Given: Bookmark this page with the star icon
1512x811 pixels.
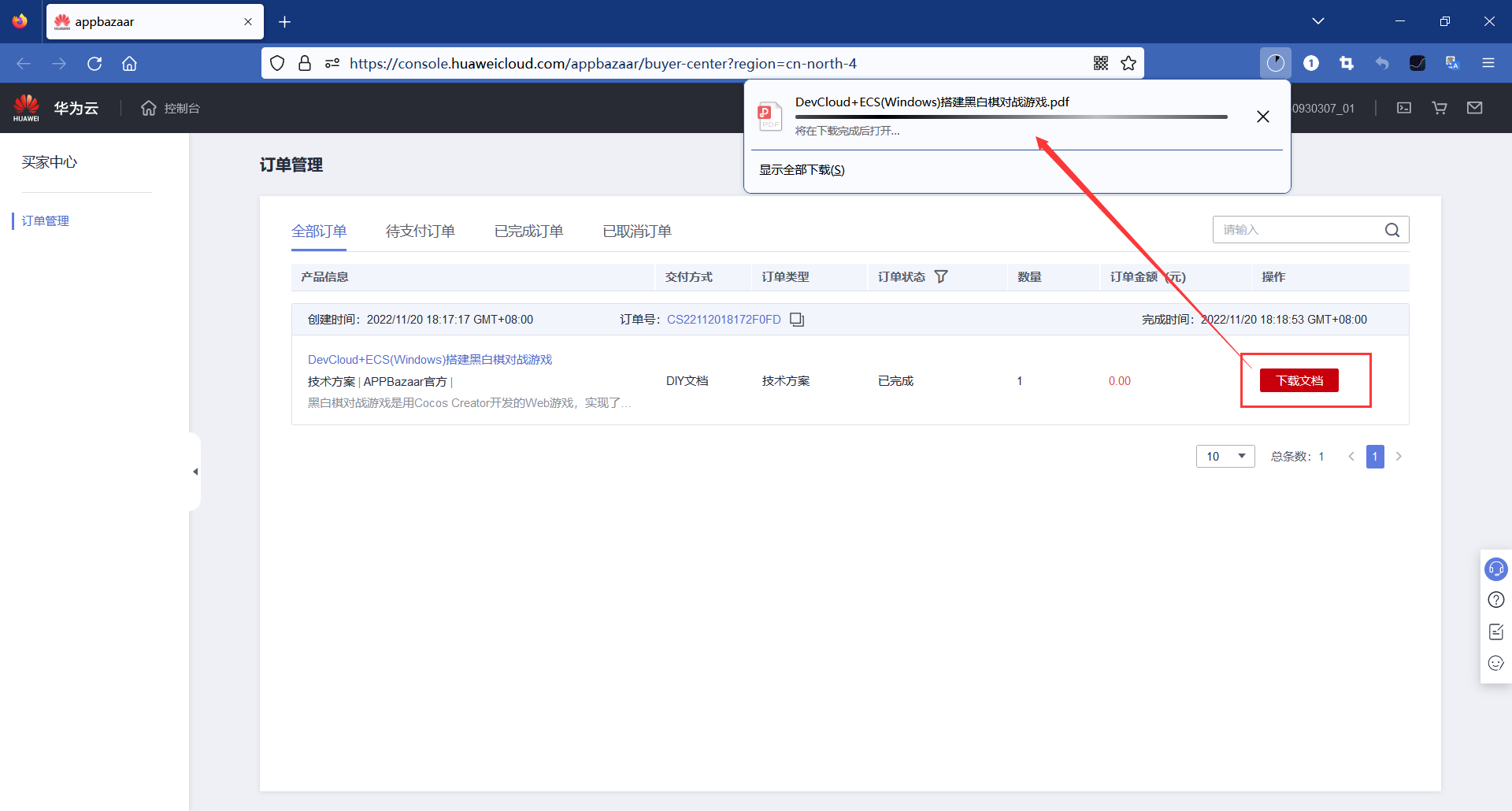Looking at the screenshot, I should pyautogui.click(x=1128, y=64).
